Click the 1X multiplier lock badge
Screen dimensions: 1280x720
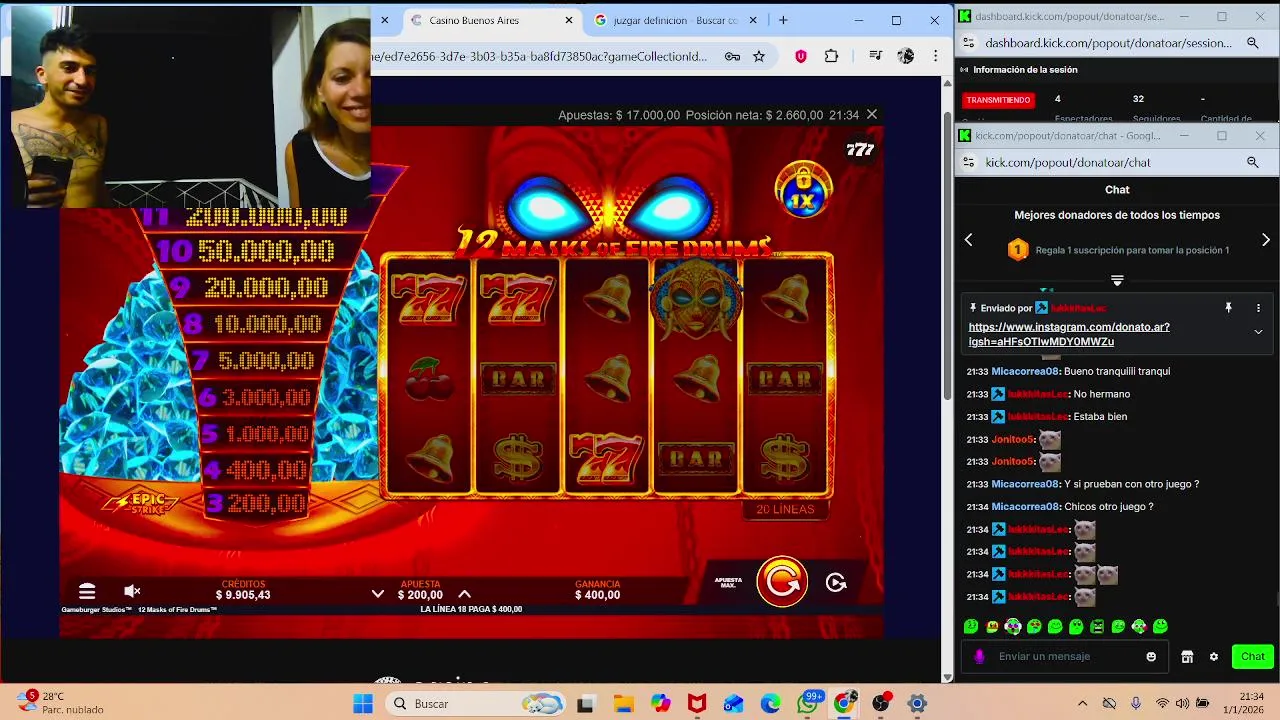pyautogui.click(x=803, y=189)
